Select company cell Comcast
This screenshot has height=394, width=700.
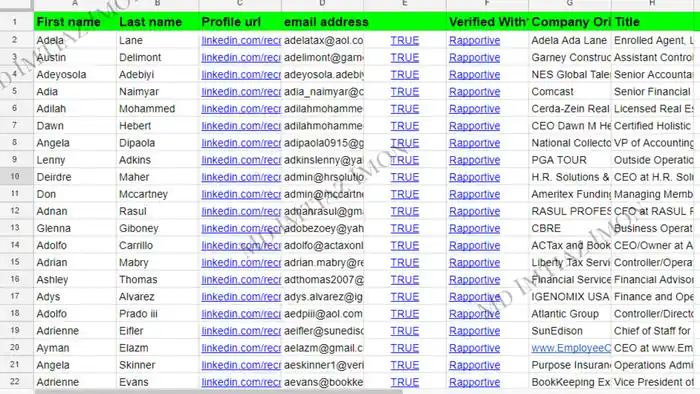coord(570,91)
